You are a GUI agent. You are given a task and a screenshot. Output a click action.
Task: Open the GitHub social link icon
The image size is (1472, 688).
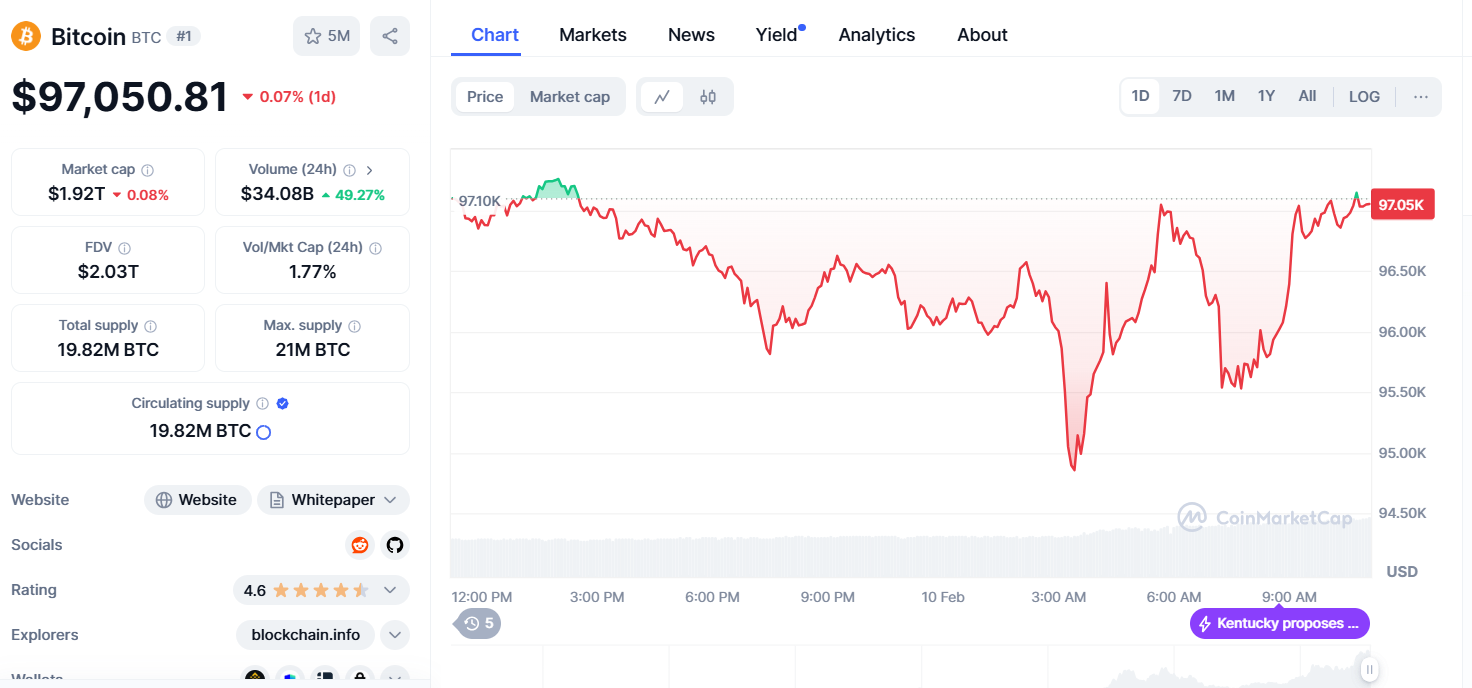pyautogui.click(x=395, y=545)
